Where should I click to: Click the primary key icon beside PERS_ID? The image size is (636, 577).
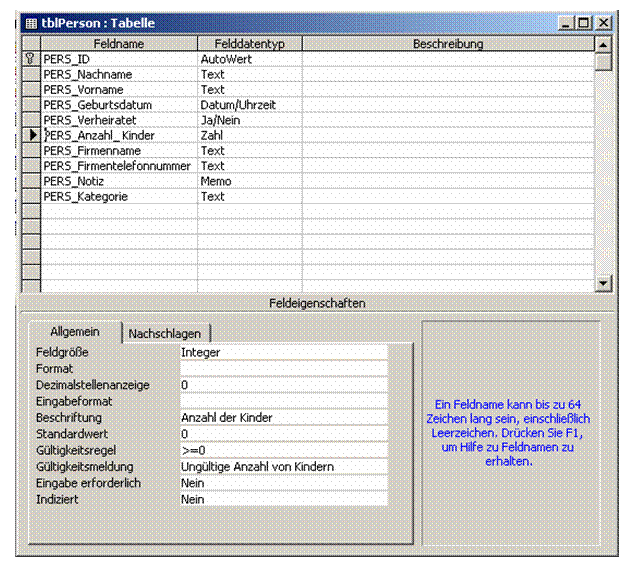point(30,59)
